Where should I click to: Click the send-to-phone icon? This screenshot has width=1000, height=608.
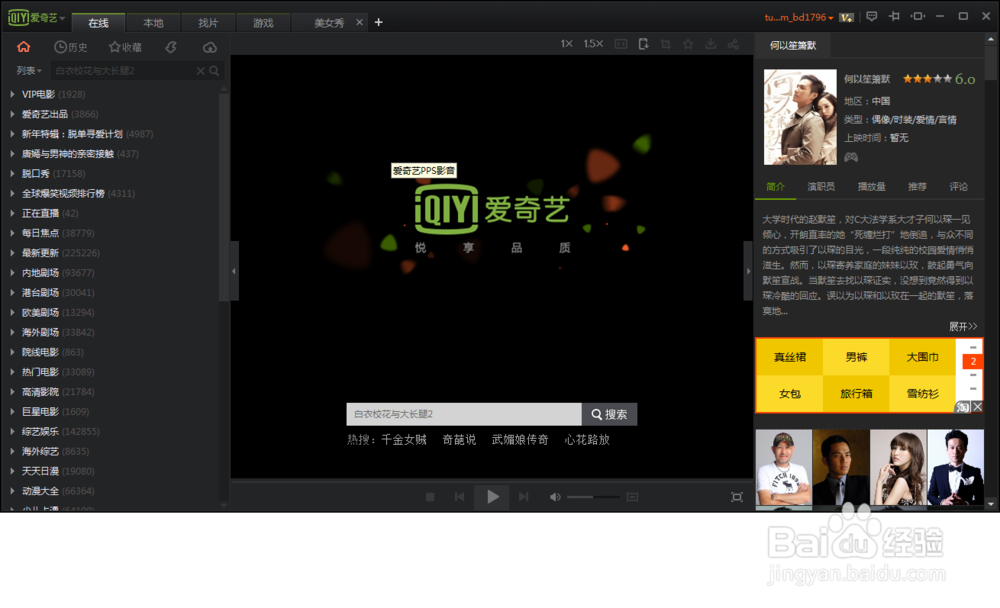[643, 43]
